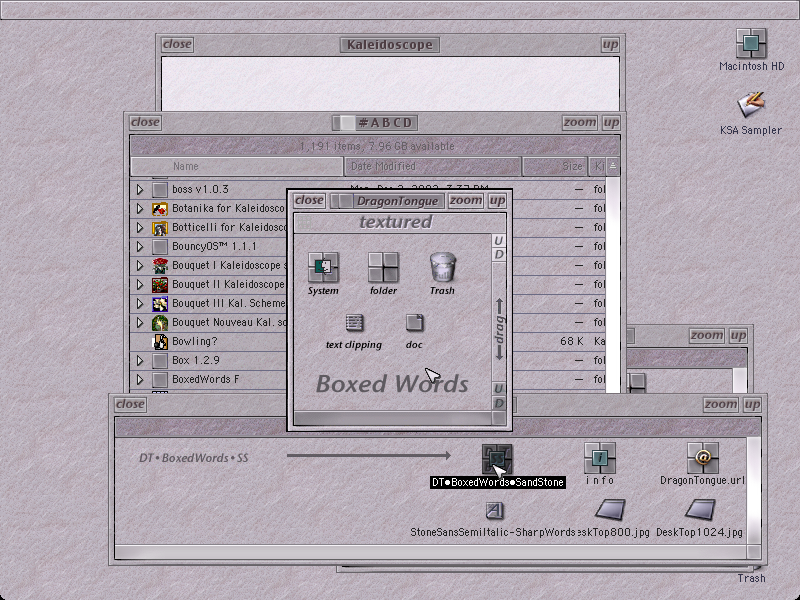Screen dimensions: 800x600
Task: Expand the Bouquet II Kaleidoscope folder
Action: pyautogui.click(x=140, y=285)
